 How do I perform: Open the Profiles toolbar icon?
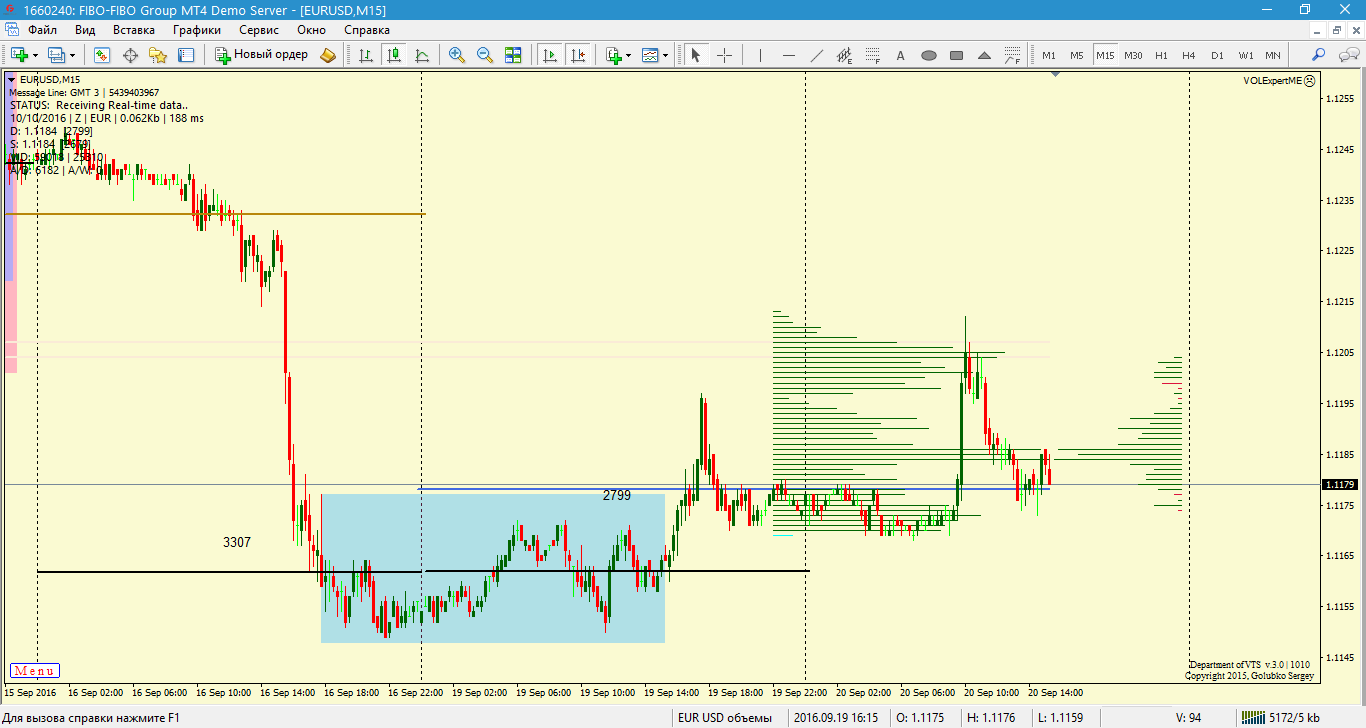click(x=56, y=55)
